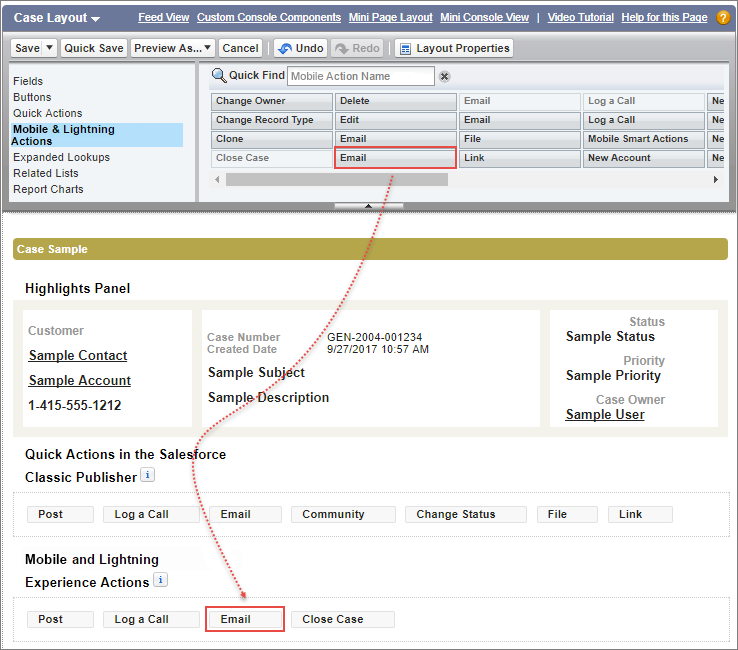Click the Redo button
738x650 pixels.
point(357,48)
